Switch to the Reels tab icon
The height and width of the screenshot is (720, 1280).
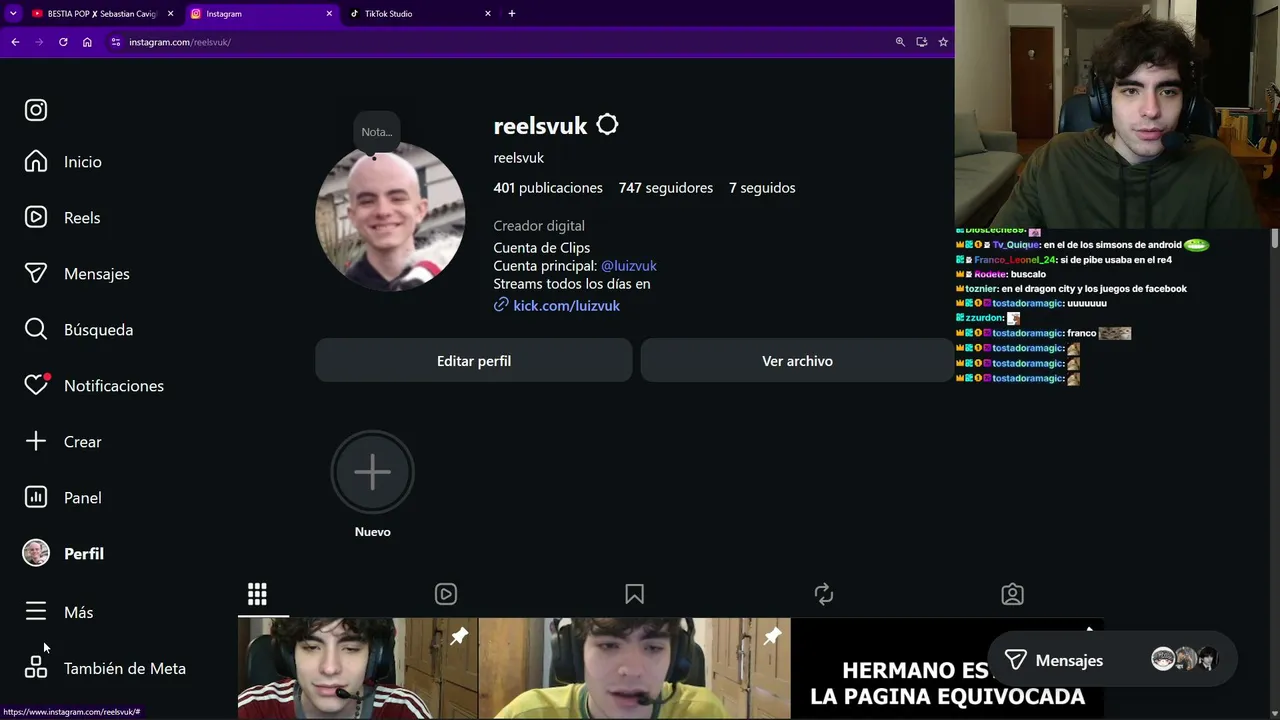pyautogui.click(x=446, y=595)
